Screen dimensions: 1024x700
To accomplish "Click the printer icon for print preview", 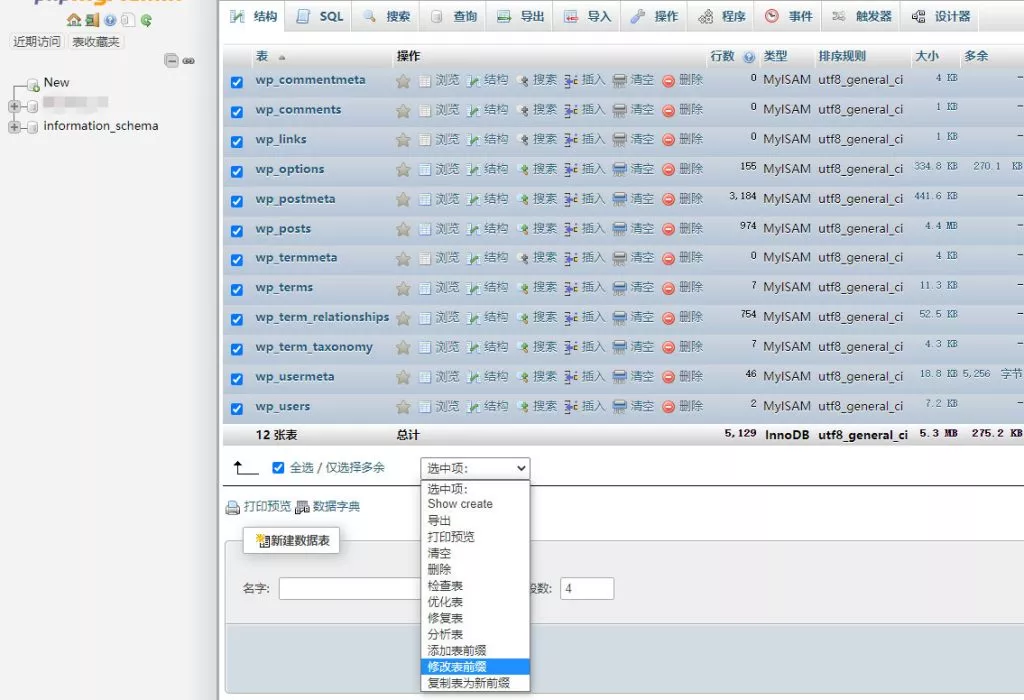I will 232,507.
